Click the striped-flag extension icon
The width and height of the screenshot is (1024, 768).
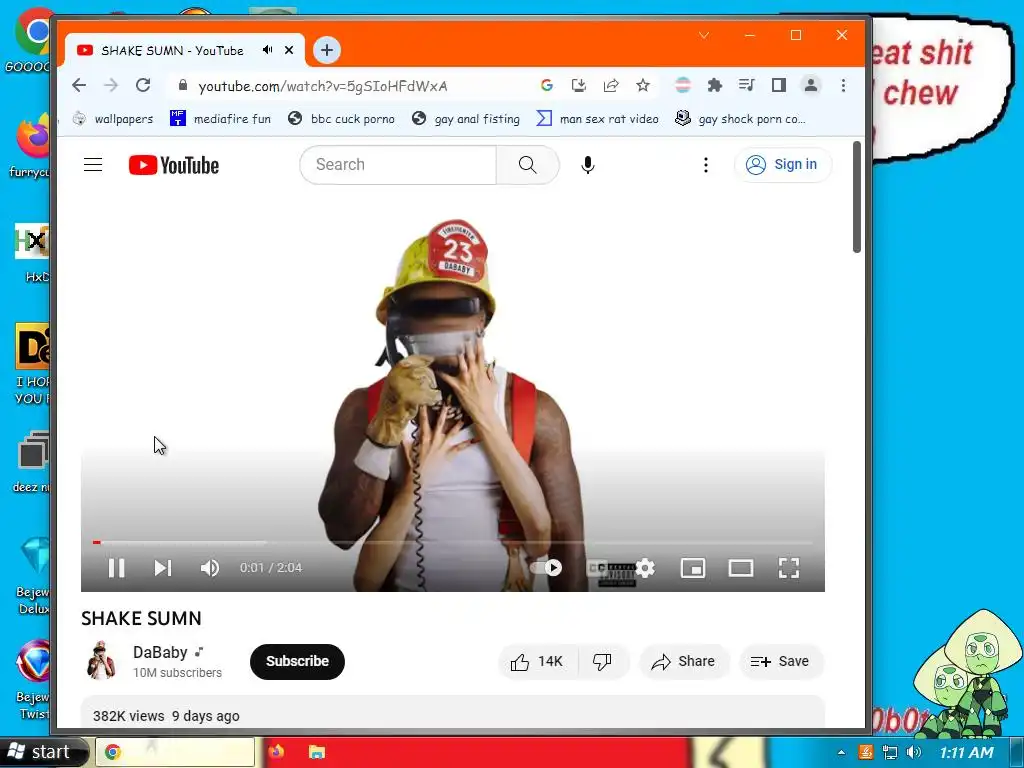[682, 86]
